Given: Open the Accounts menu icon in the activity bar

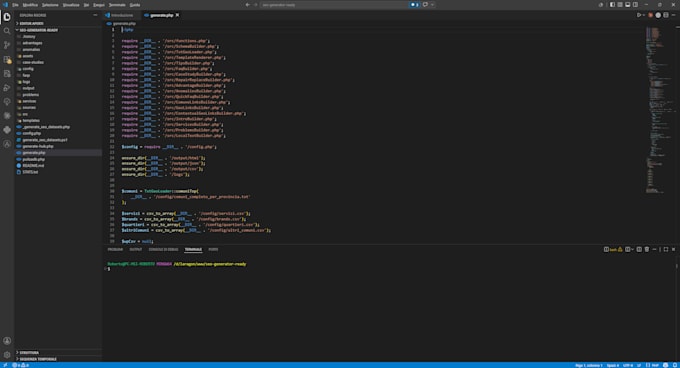Looking at the screenshot, I should [7, 341].
